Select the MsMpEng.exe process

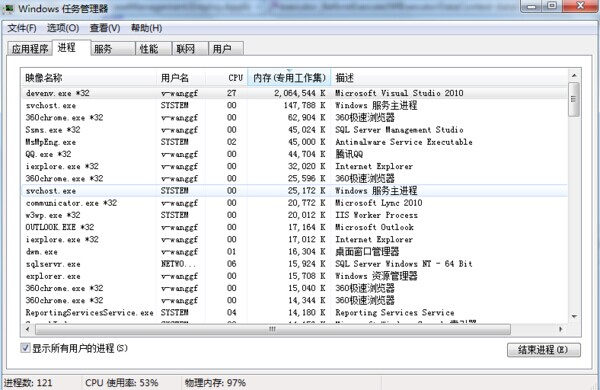[x=295, y=142]
